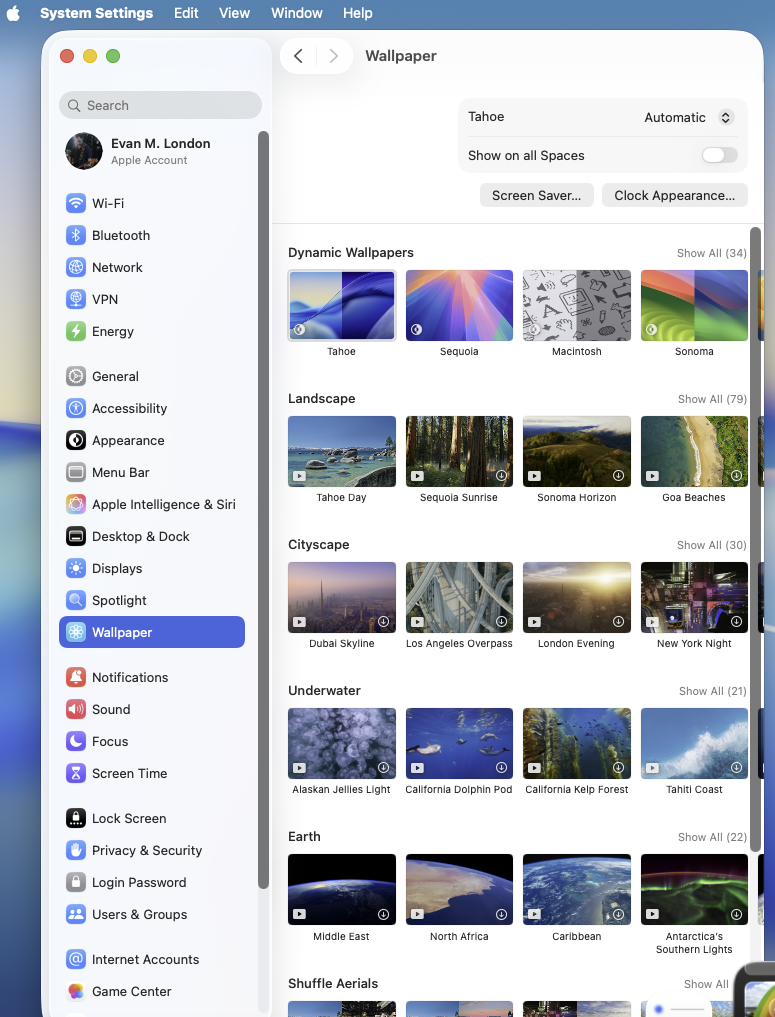Select Los Angeles Overpass thumbnail
The image size is (775, 1017).
coord(459,597)
